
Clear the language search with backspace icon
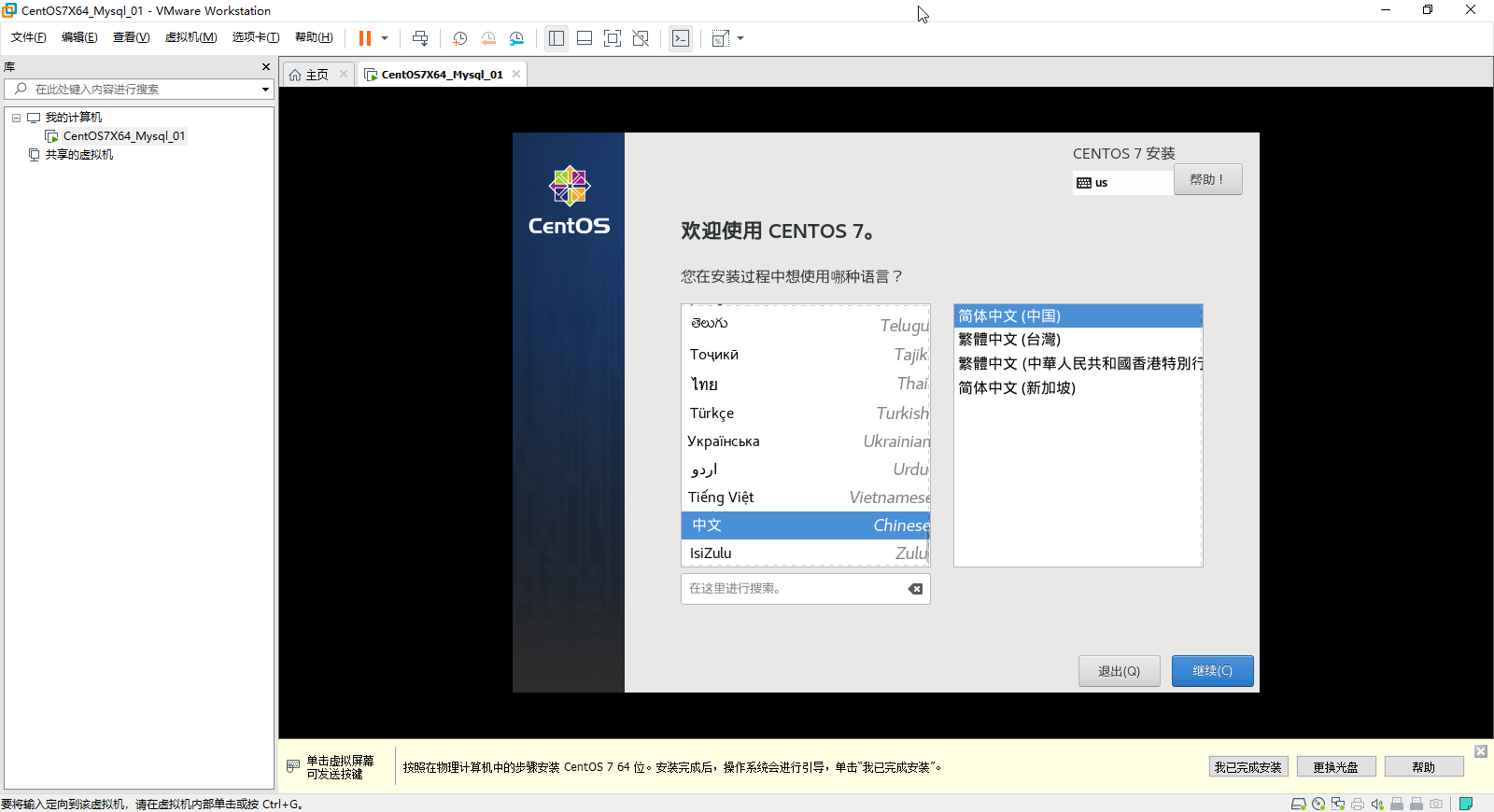(x=915, y=589)
